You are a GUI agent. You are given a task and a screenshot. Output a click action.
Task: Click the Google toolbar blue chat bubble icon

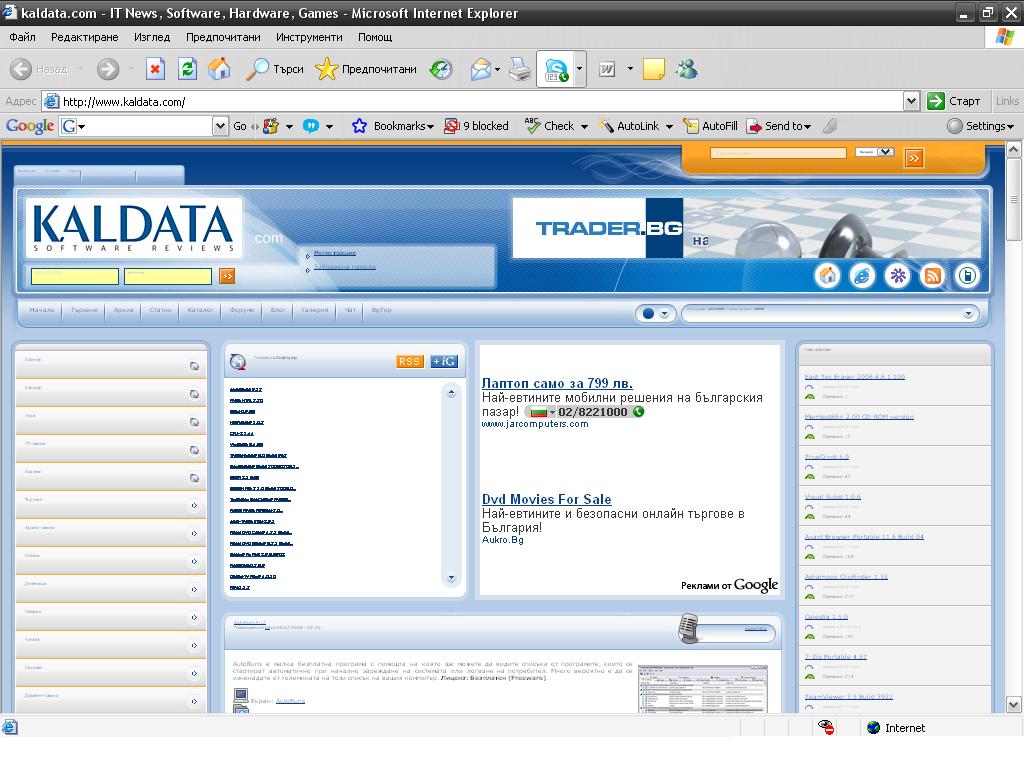click(311, 126)
